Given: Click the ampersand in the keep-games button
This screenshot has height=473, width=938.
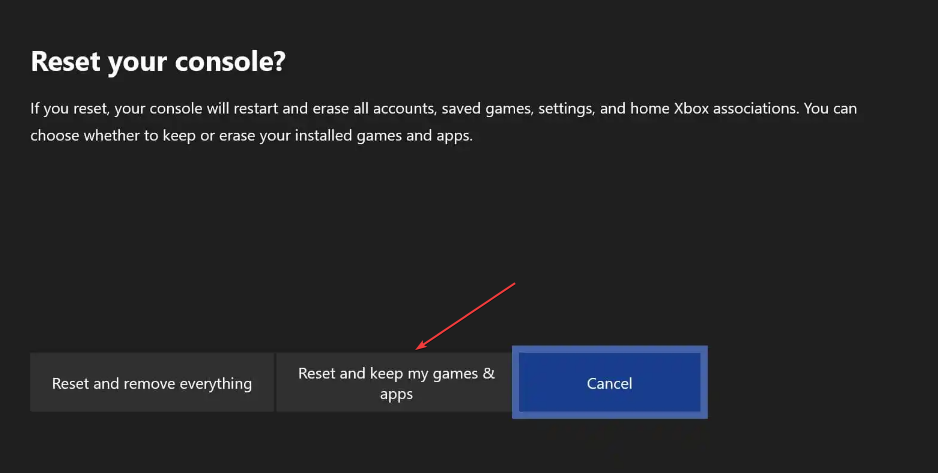Looking at the screenshot, I should (489, 374).
